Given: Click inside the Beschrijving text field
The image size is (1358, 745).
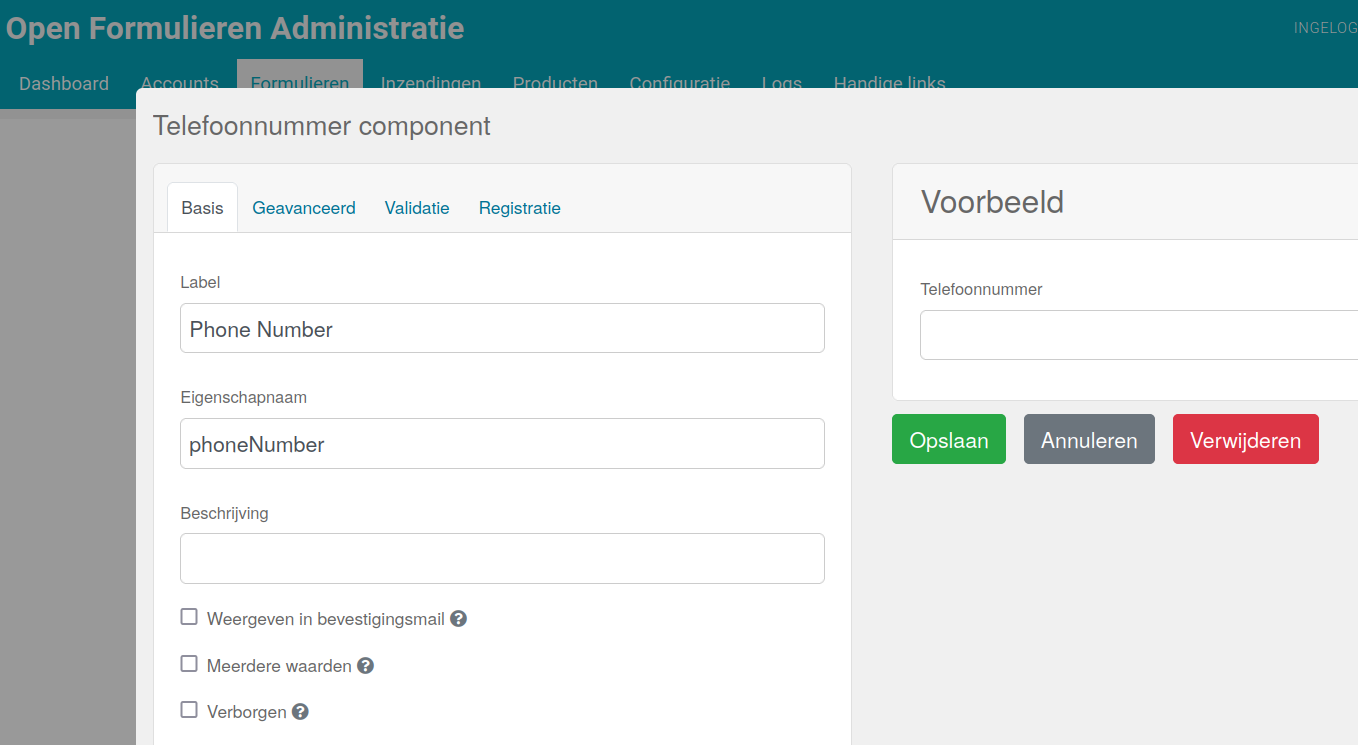Looking at the screenshot, I should pyautogui.click(x=502, y=558).
